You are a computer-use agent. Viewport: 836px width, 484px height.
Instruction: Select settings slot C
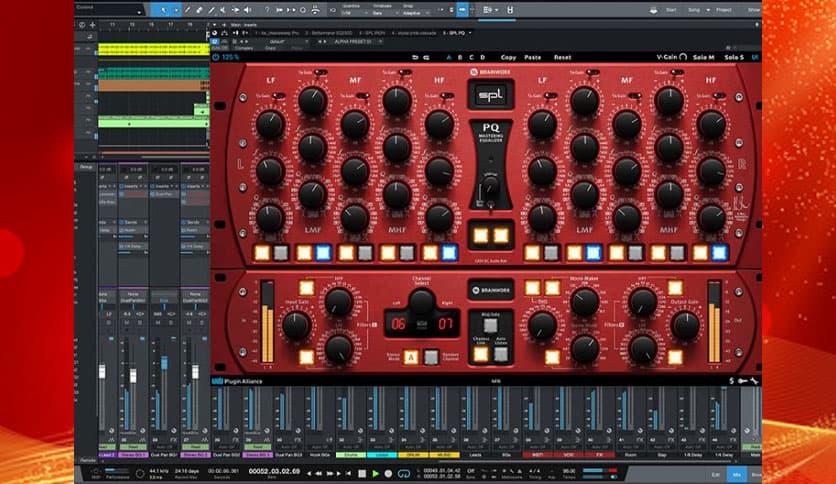(x=471, y=57)
